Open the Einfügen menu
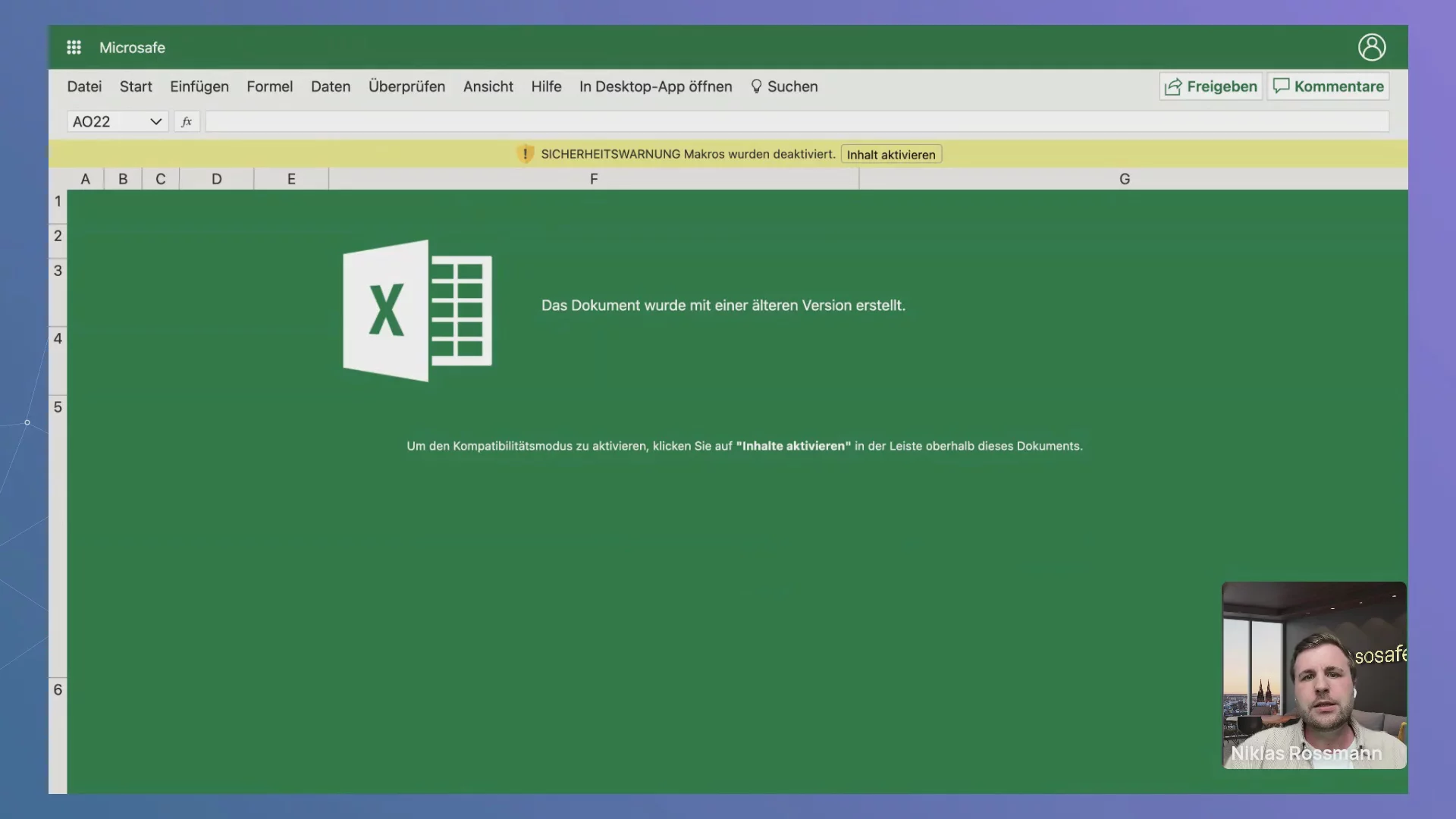 pos(199,86)
